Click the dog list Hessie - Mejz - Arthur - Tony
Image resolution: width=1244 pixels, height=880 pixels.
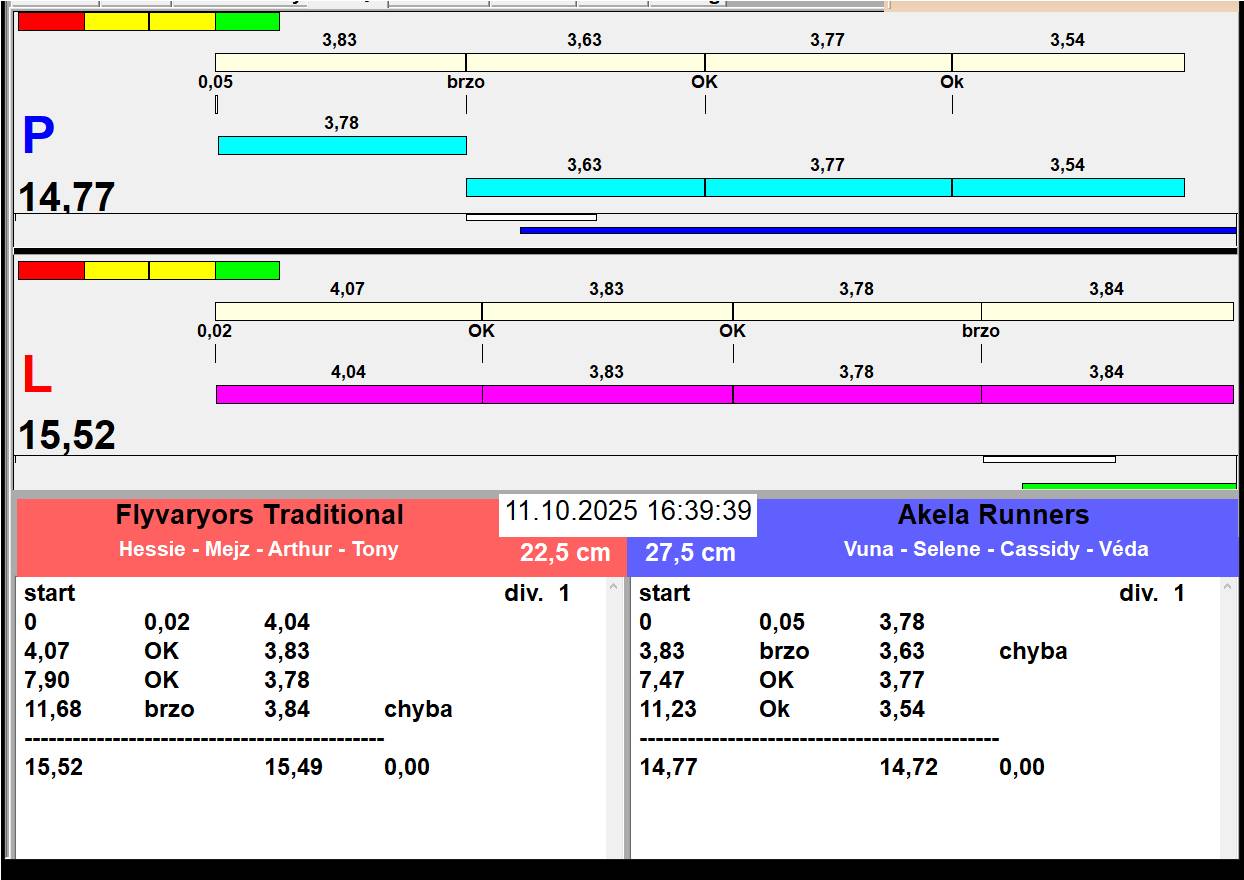point(259,549)
